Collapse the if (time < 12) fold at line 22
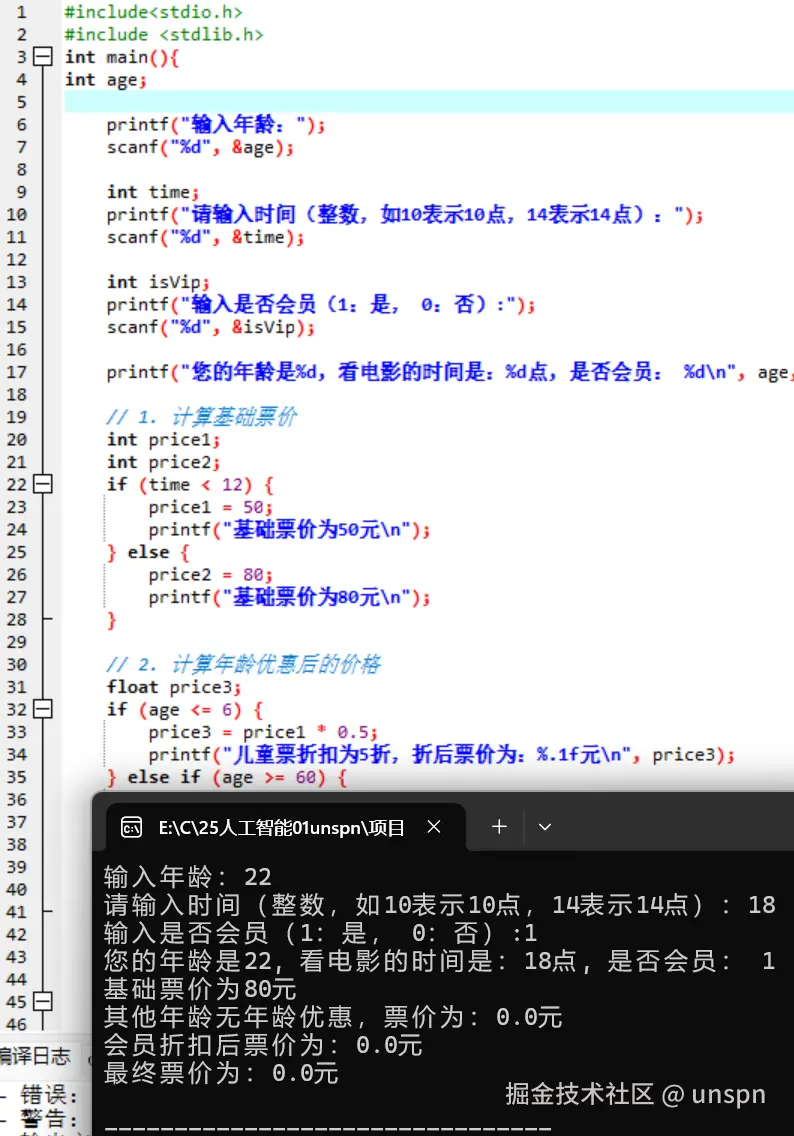 (43, 484)
